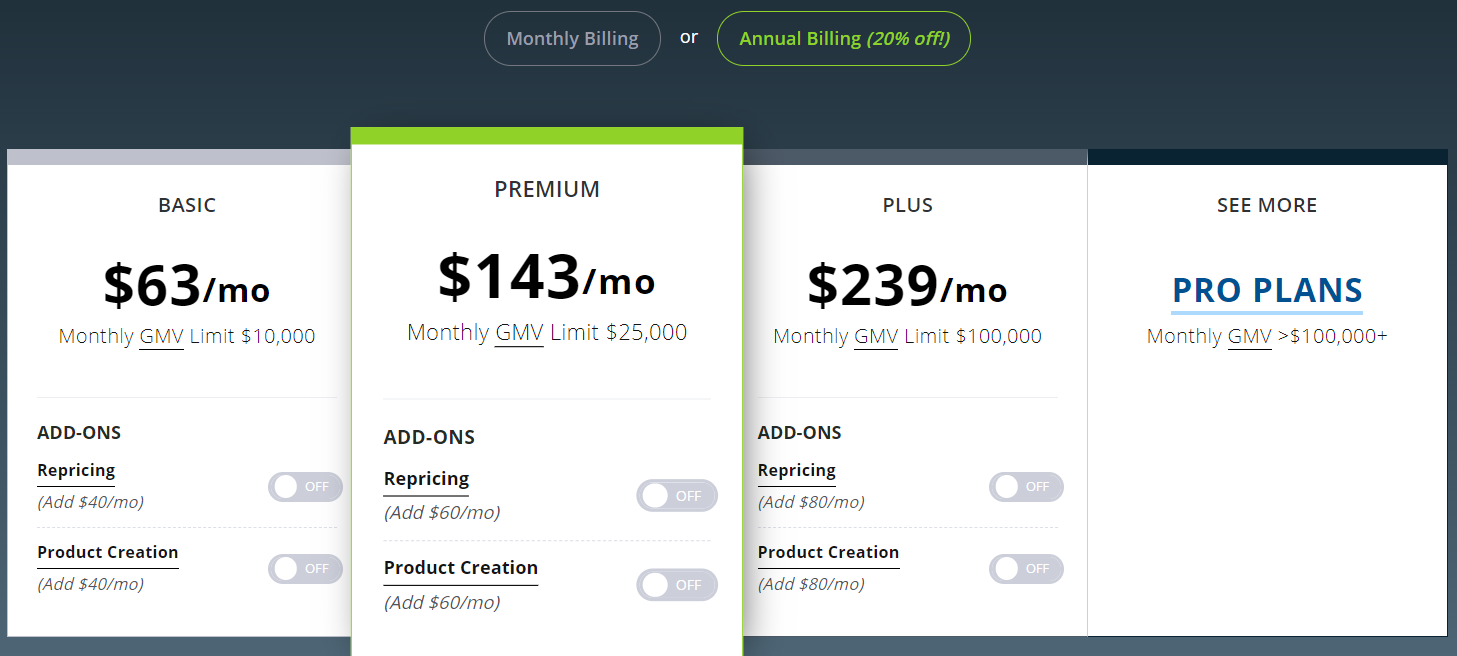The height and width of the screenshot is (656, 1457).
Task: Click the GMV term in the SEE MORE card
Action: click(x=1249, y=337)
